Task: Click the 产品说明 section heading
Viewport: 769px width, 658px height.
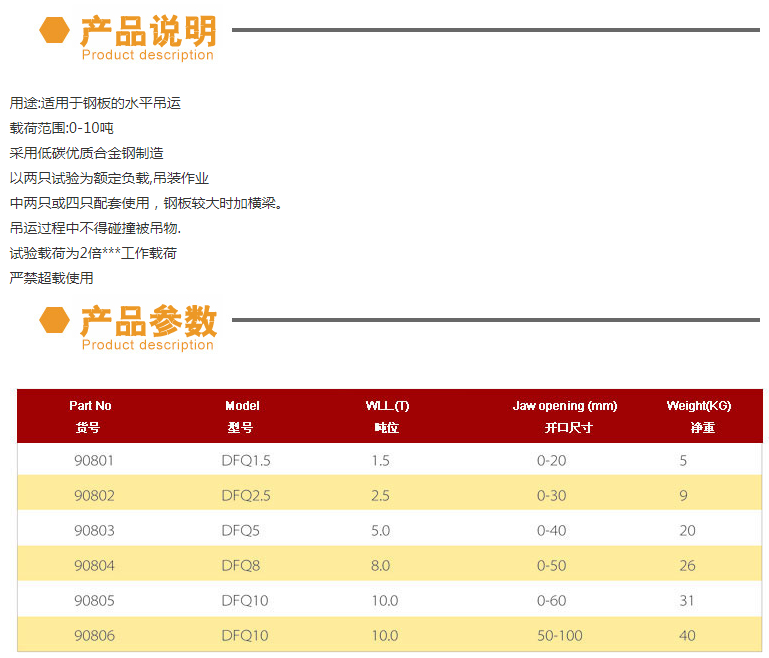Action: [148, 31]
